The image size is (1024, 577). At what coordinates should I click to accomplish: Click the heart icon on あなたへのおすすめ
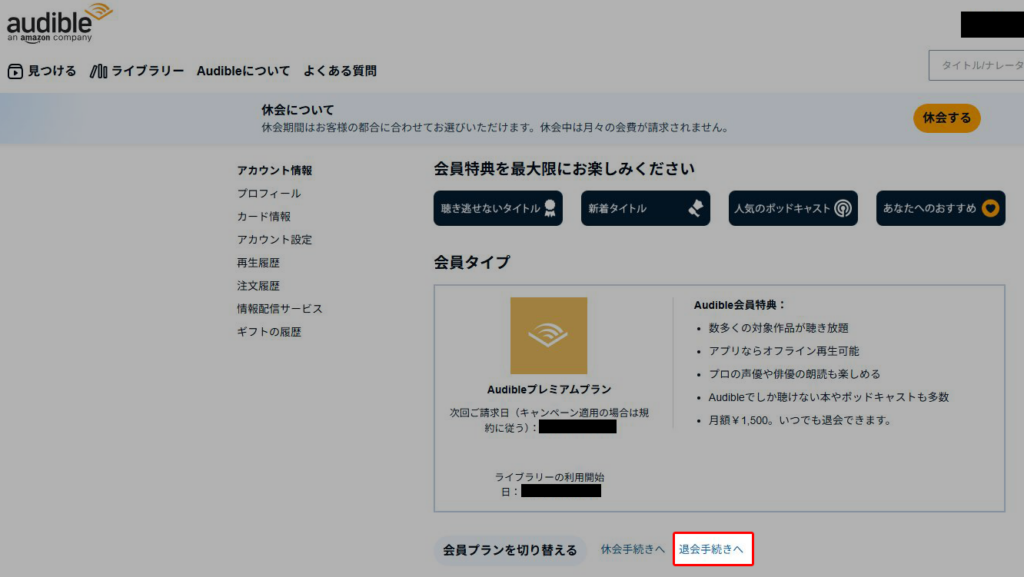point(990,208)
